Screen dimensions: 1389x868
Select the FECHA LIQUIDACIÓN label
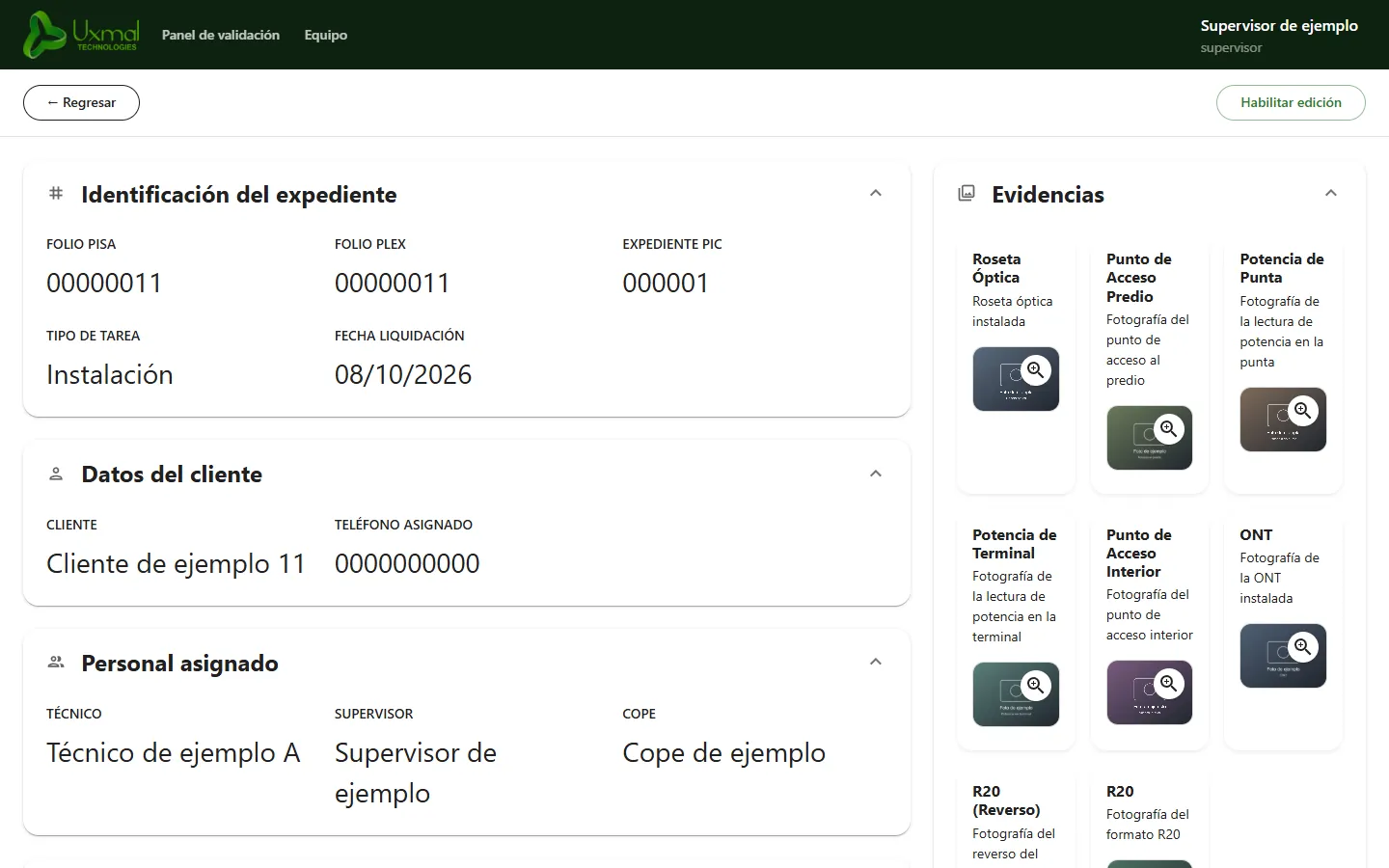399,336
